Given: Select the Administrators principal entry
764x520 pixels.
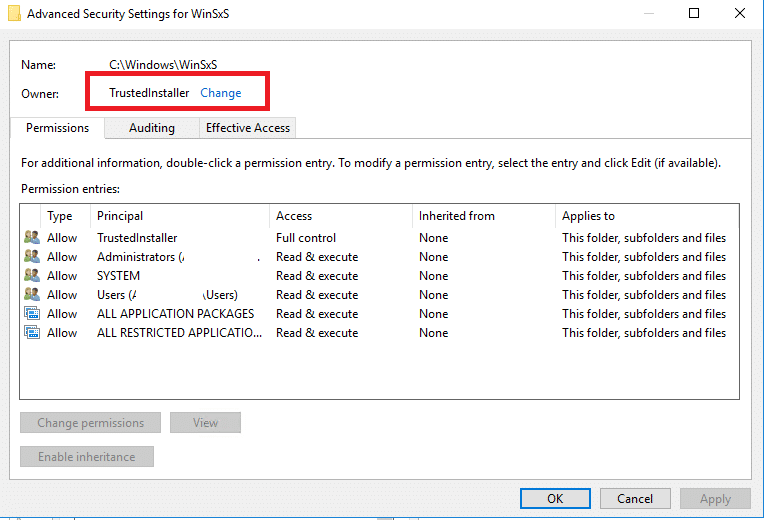Looking at the screenshot, I should click(x=140, y=257).
